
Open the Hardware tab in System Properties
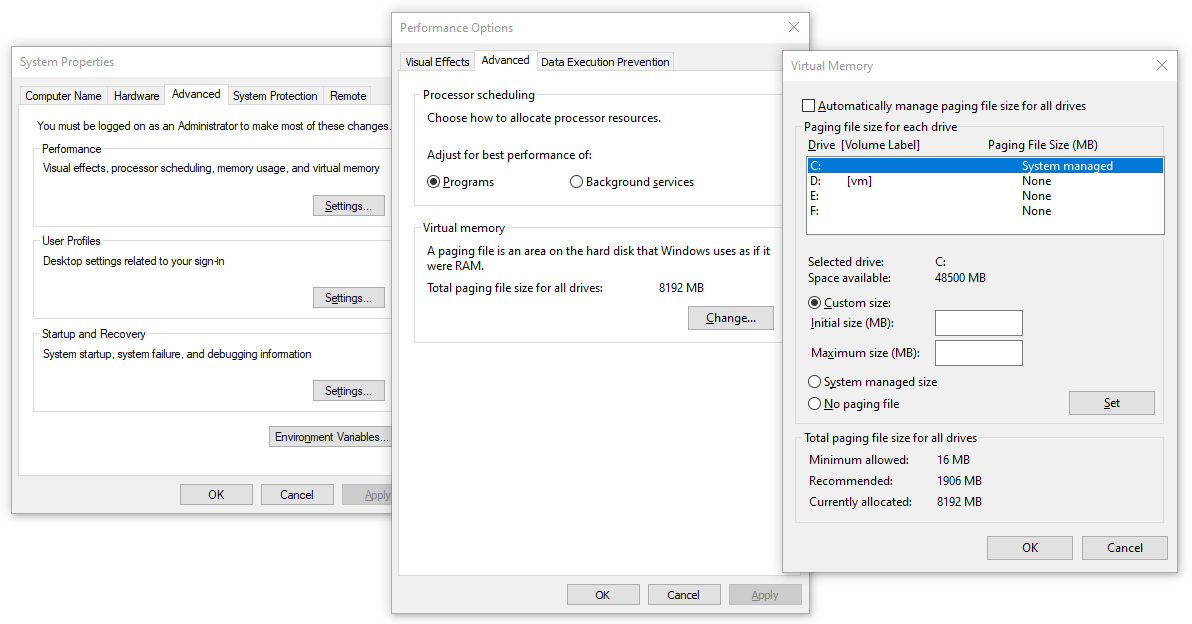[137, 96]
